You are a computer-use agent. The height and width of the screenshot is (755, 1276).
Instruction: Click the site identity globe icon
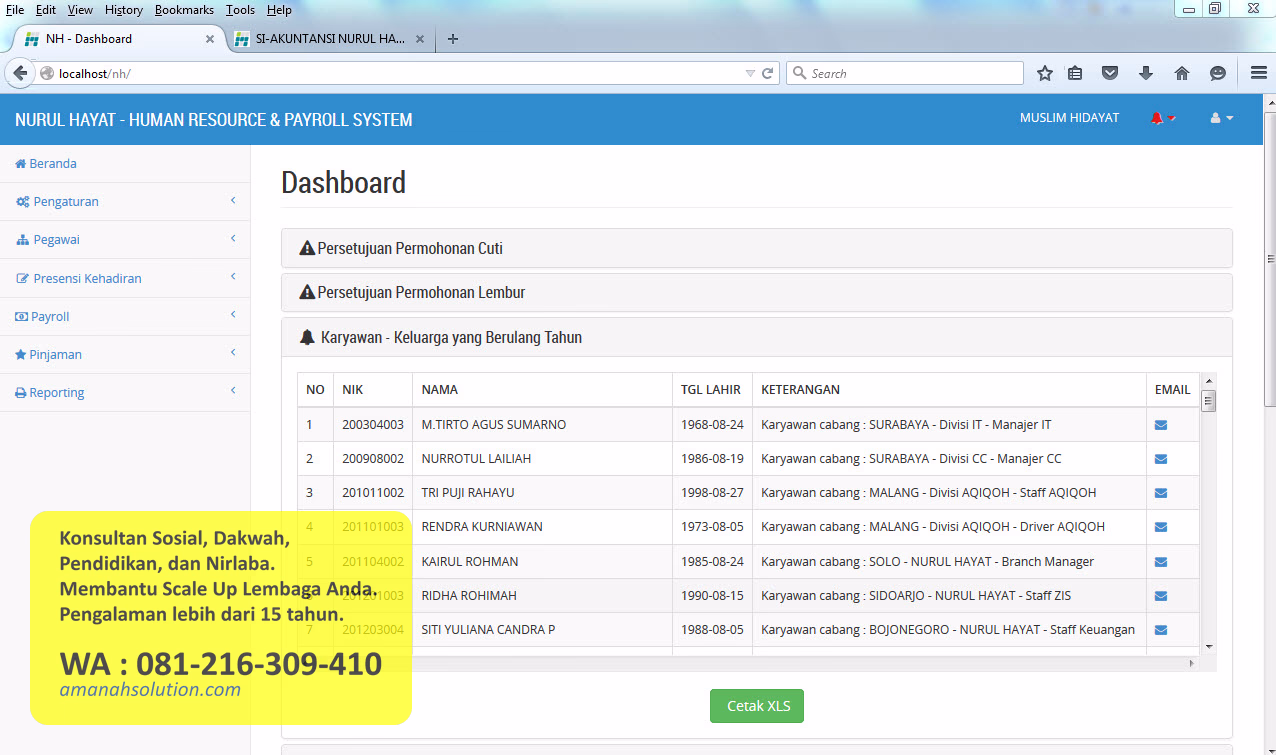(46, 73)
